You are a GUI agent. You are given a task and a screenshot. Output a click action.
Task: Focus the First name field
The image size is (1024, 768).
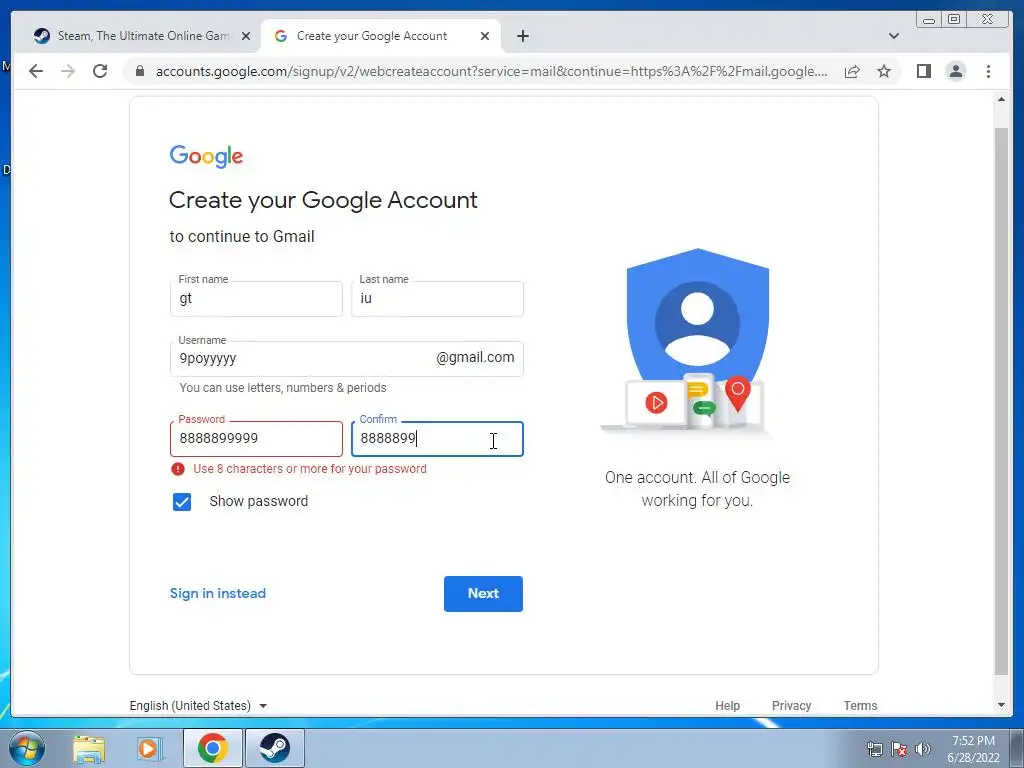pyautogui.click(x=256, y=299)
